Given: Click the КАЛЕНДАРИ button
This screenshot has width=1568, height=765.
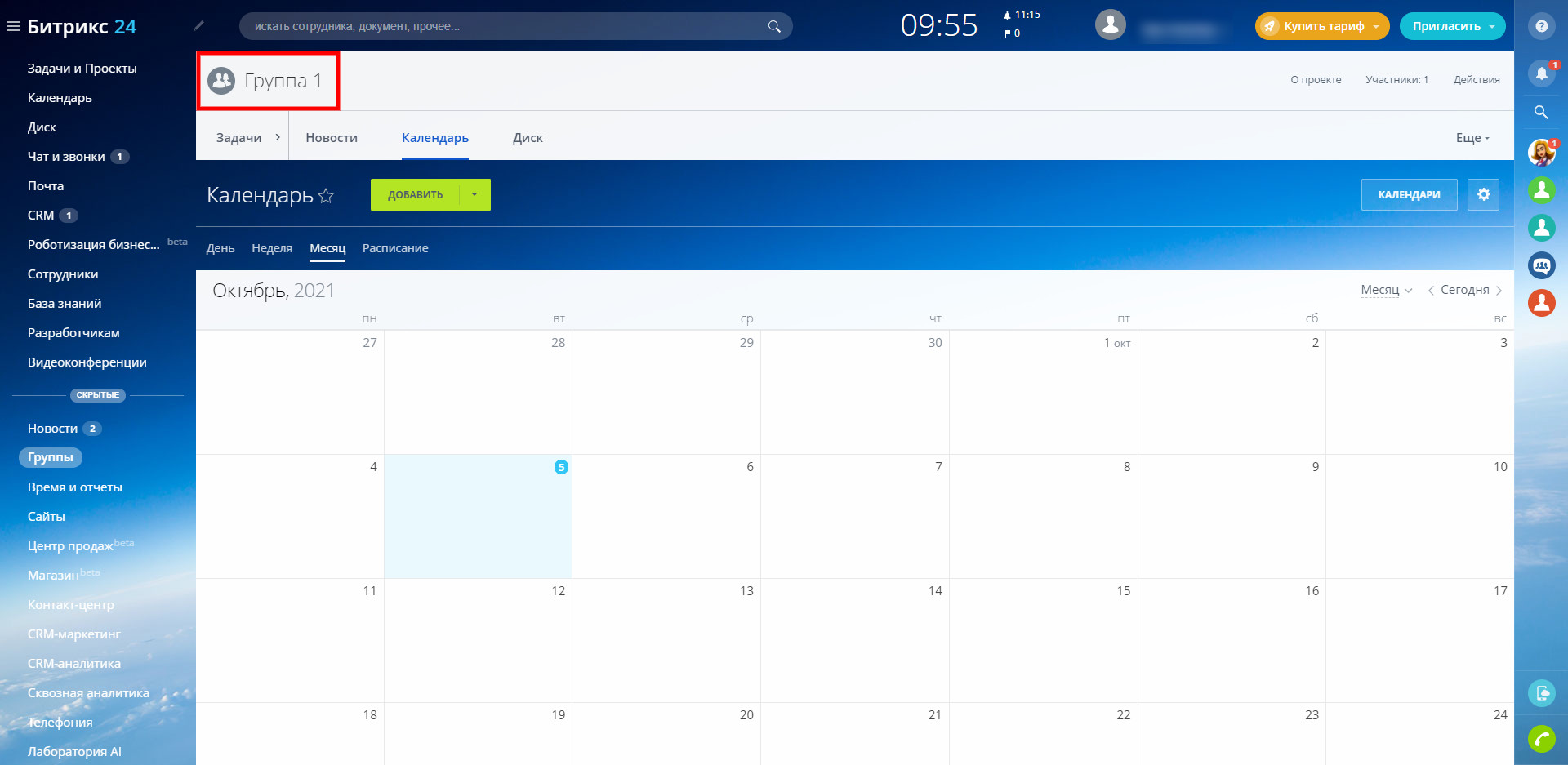Looking at the screenshot, I should click(1409, 194).
